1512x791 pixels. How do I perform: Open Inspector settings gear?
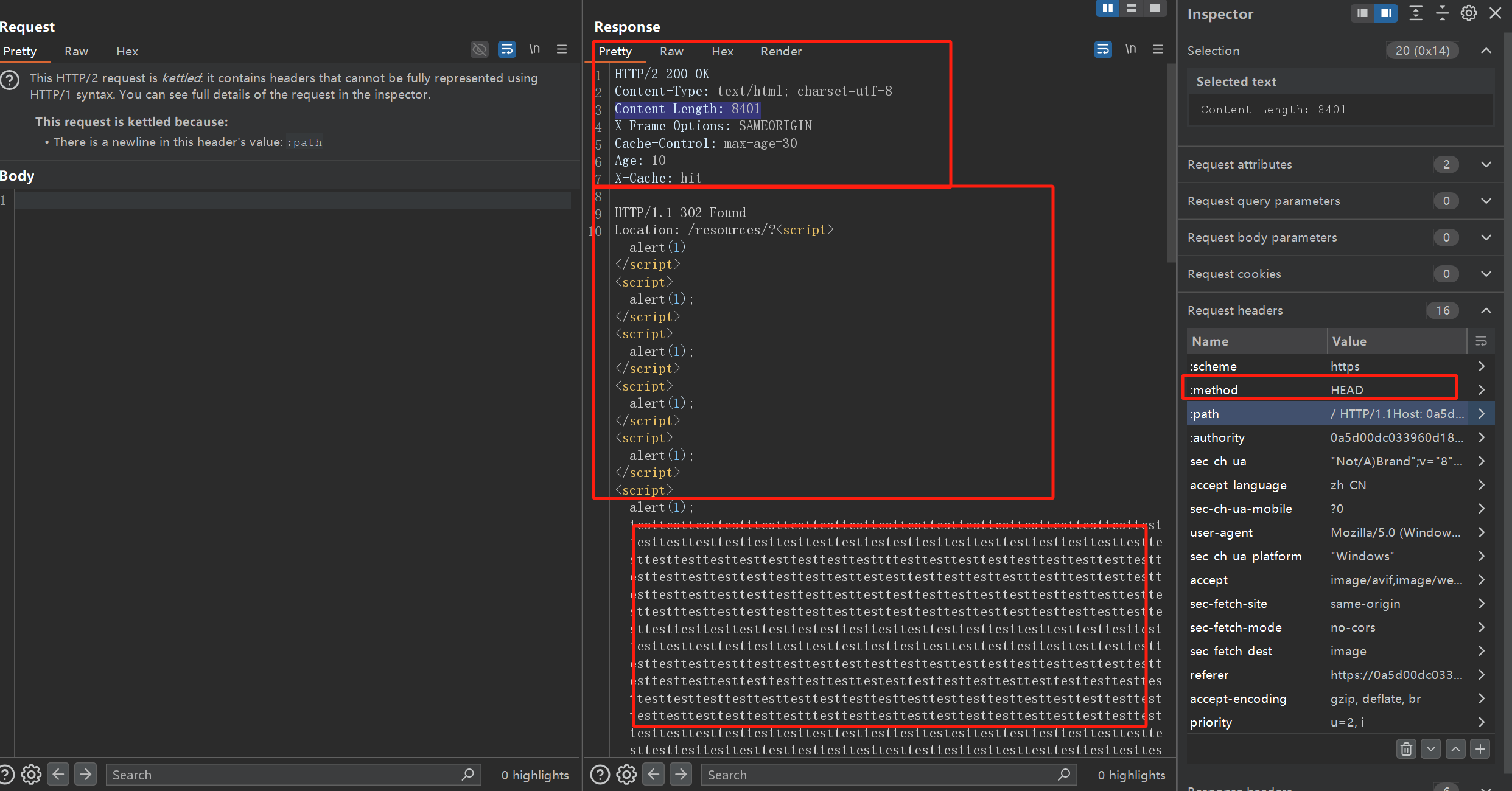click(x=1468, y=13)
